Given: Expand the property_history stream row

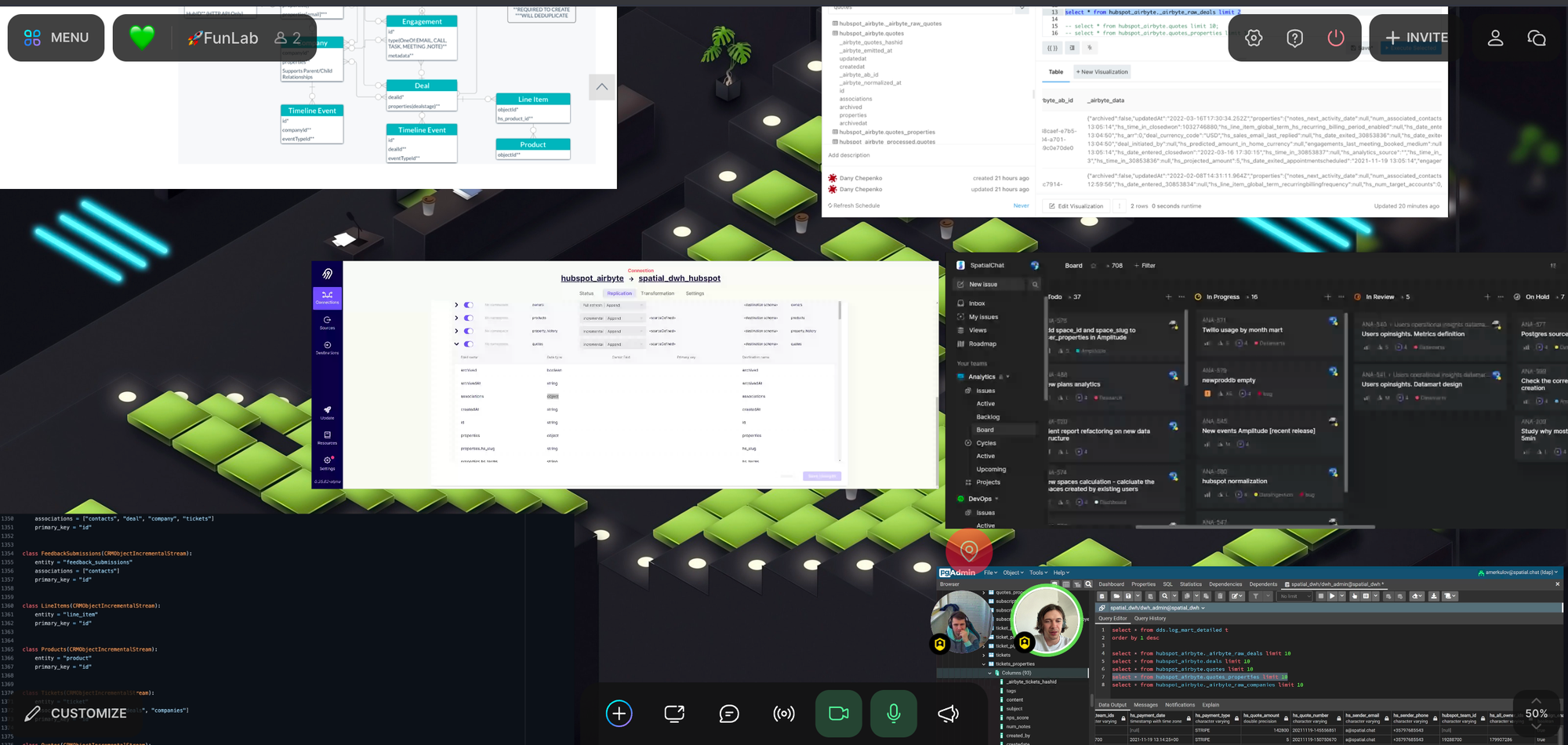Looking at the screenshot, I should (x=456, y=331).
